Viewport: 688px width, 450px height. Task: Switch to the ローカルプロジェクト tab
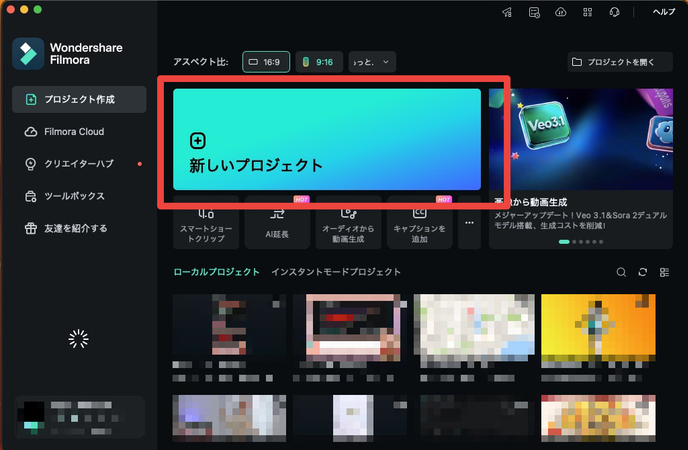216,272
